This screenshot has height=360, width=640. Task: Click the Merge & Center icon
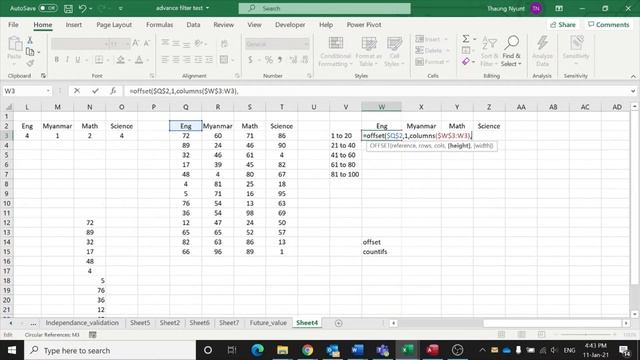224,60
